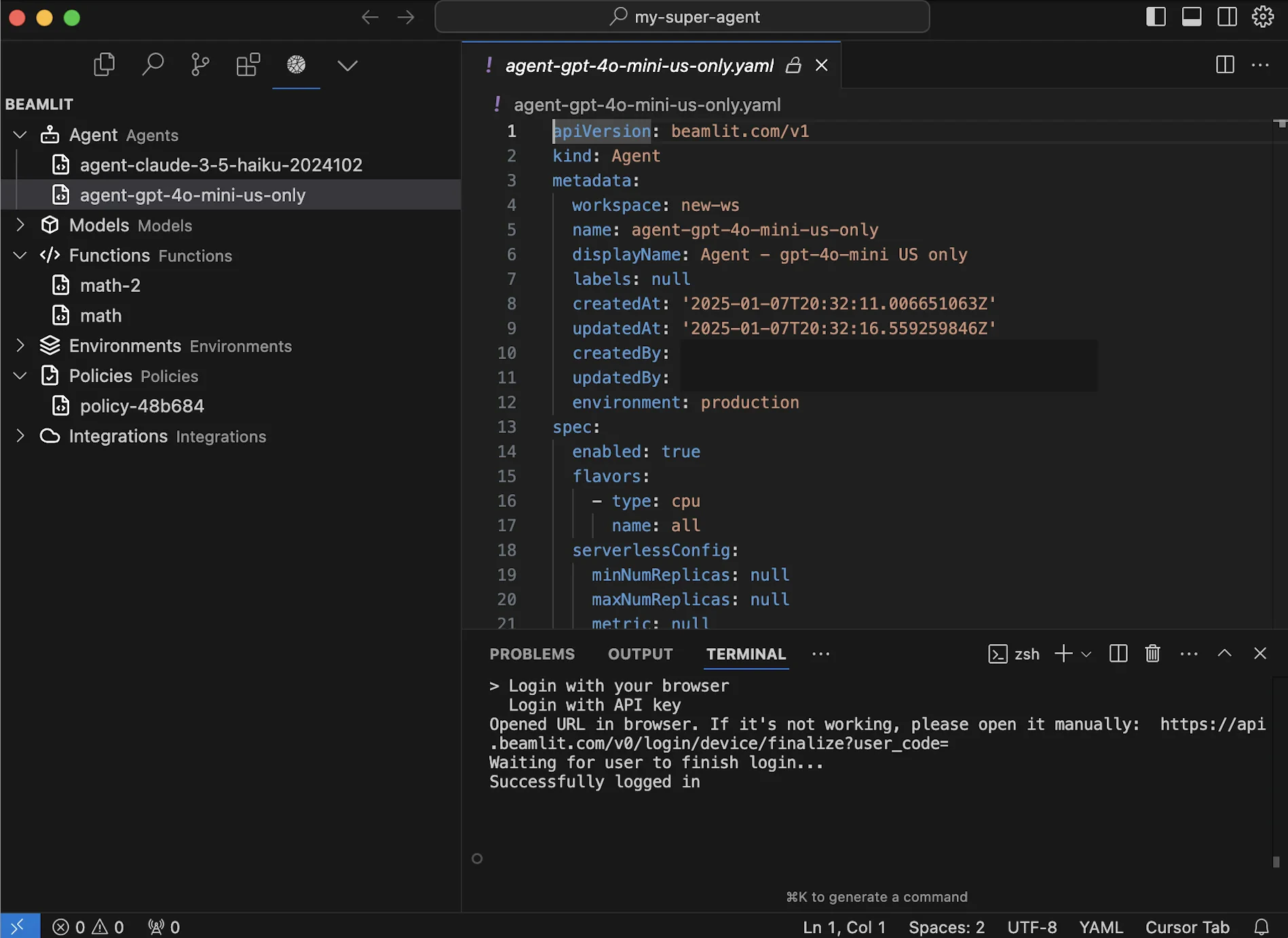Click the my-super-agent search bar
Screen dimensions: 1288x938
(x=682, y=16)
